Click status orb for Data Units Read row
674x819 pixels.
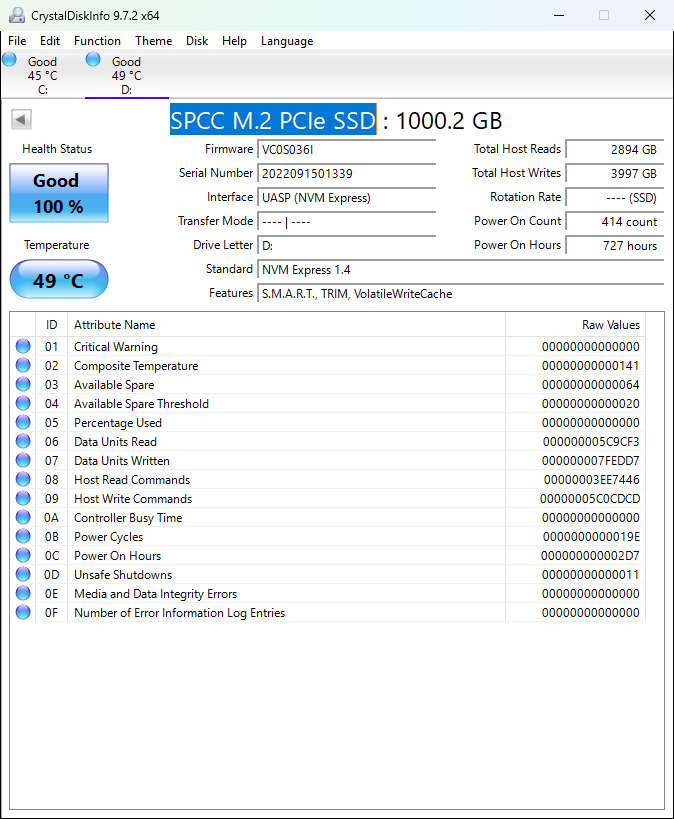point(23,441)
